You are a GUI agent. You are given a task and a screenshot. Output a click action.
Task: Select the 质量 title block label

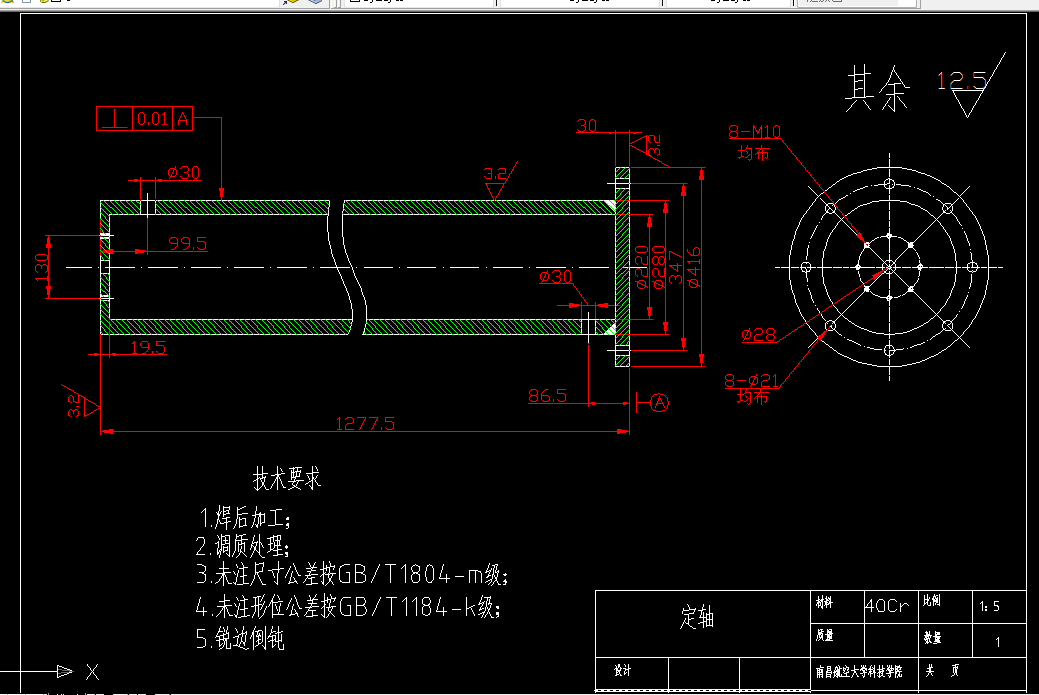click(x=824, y=635)
